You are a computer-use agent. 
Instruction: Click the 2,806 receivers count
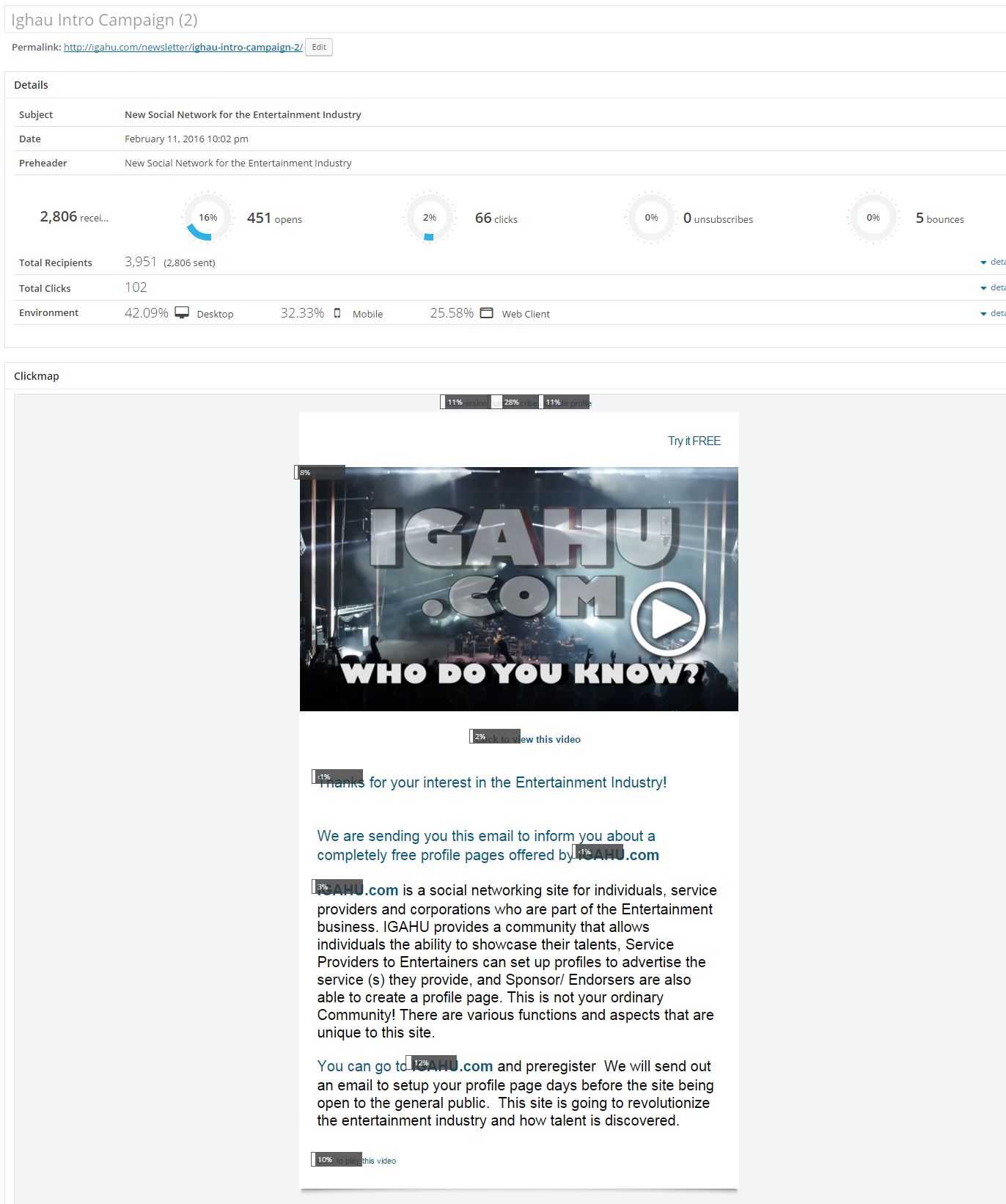coord(74,217)
